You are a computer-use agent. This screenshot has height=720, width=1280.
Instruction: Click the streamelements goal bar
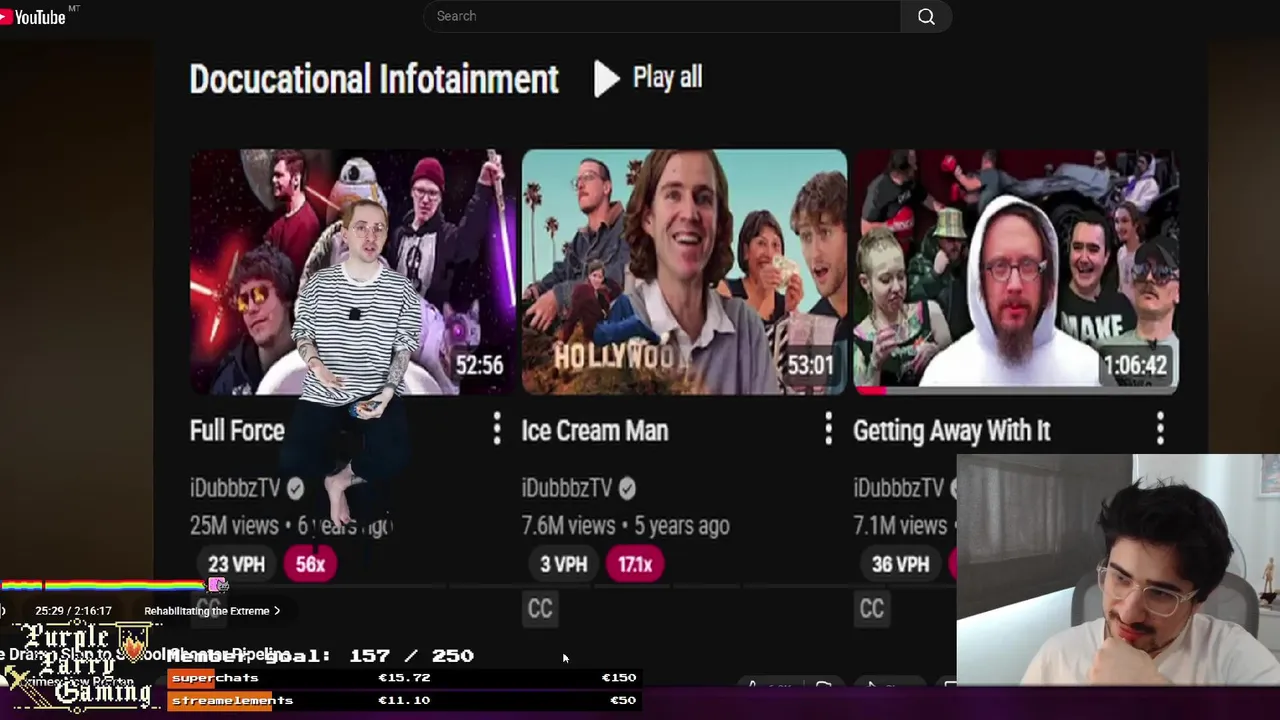(x=403, y=700)
